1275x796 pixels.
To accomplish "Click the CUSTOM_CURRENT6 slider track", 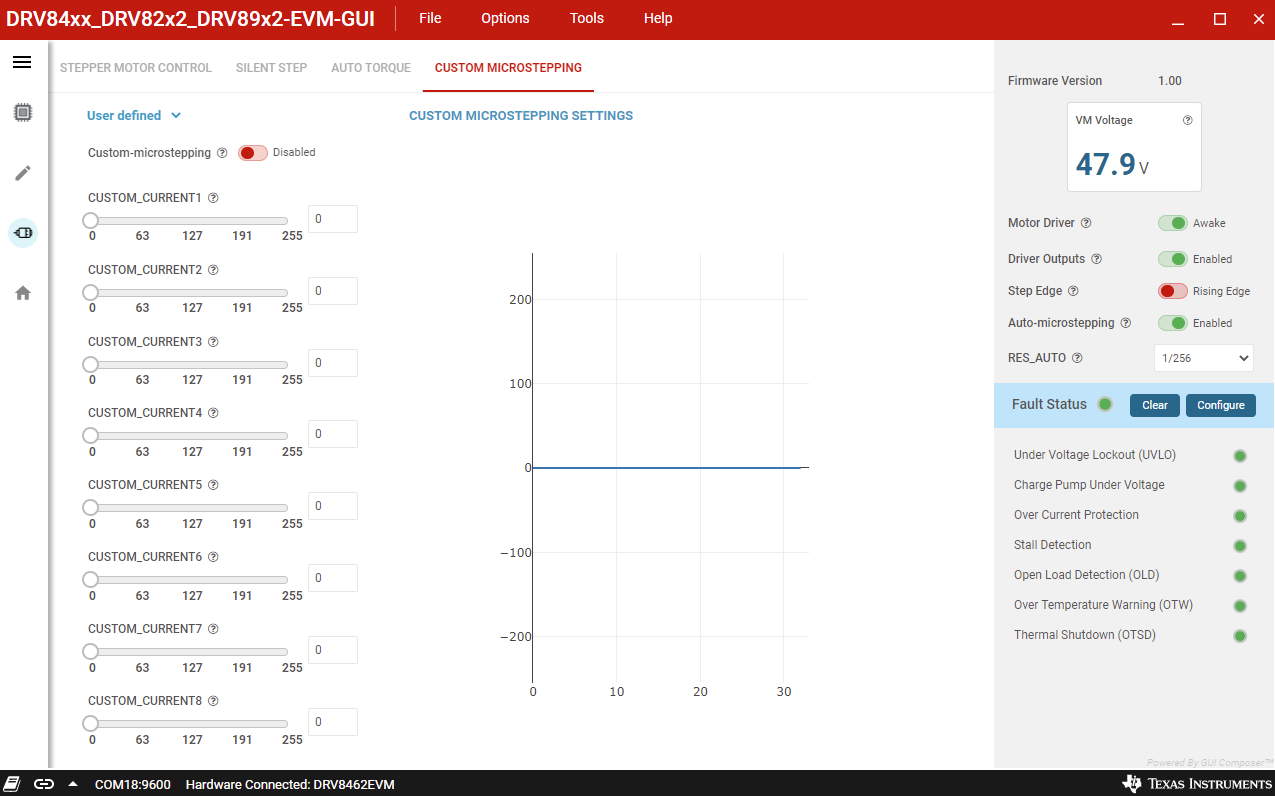I will click(x=189, y=579).
